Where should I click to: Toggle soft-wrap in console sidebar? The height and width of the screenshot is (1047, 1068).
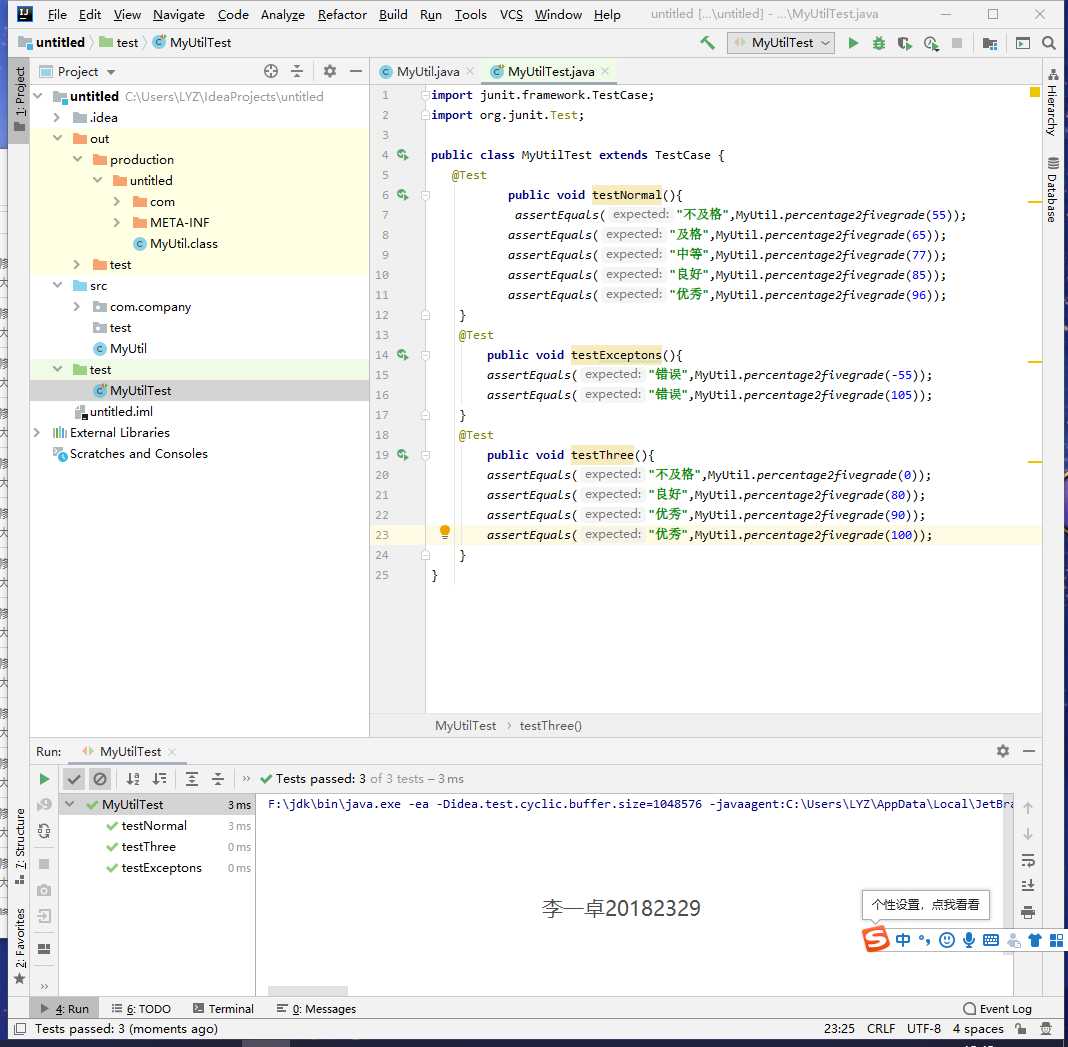tap(1028, 860)
